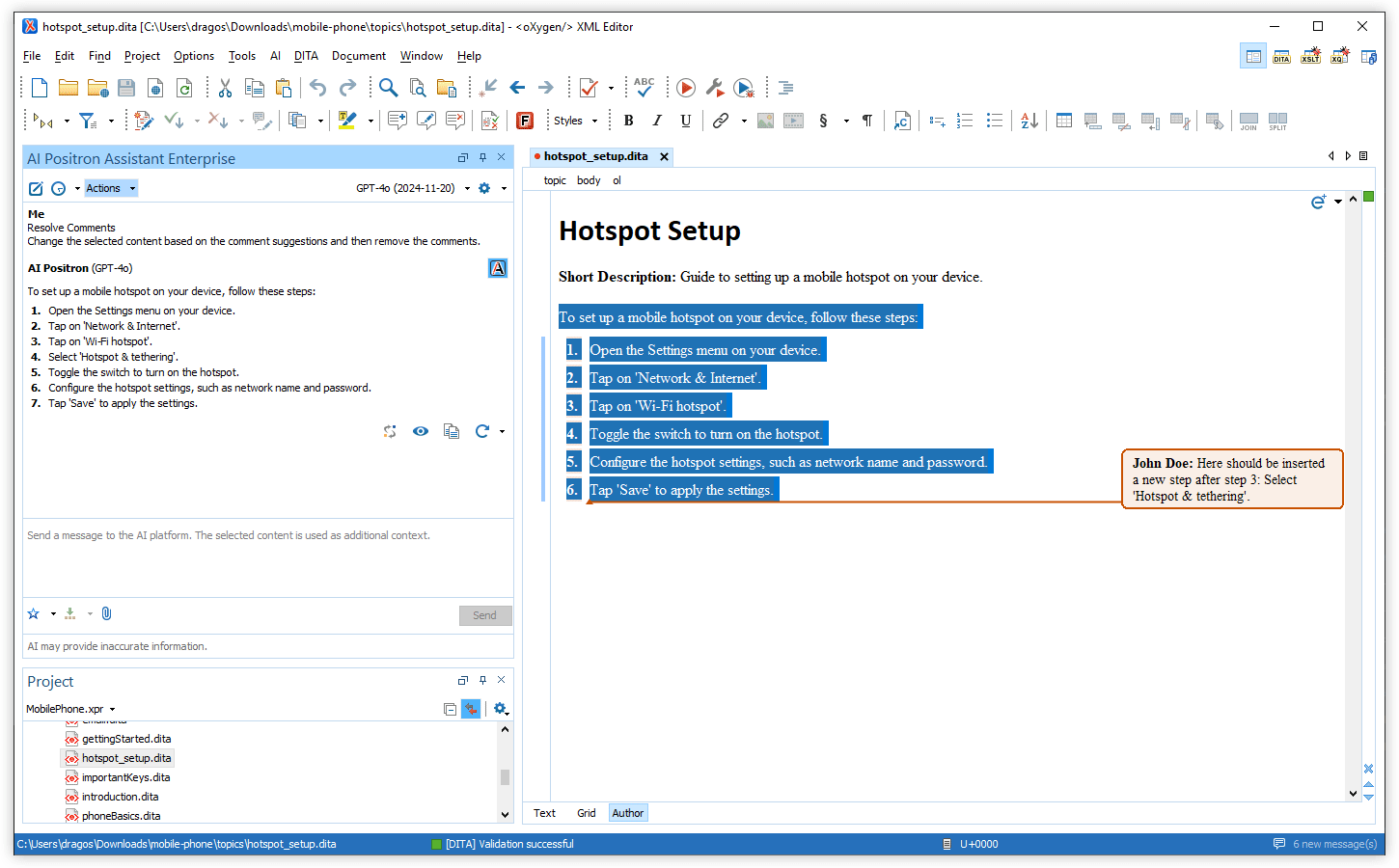The width and height of the screenshot is (1399, 868).
Task: Start a new chat in AI Positron
Action: tap(36, 188)
